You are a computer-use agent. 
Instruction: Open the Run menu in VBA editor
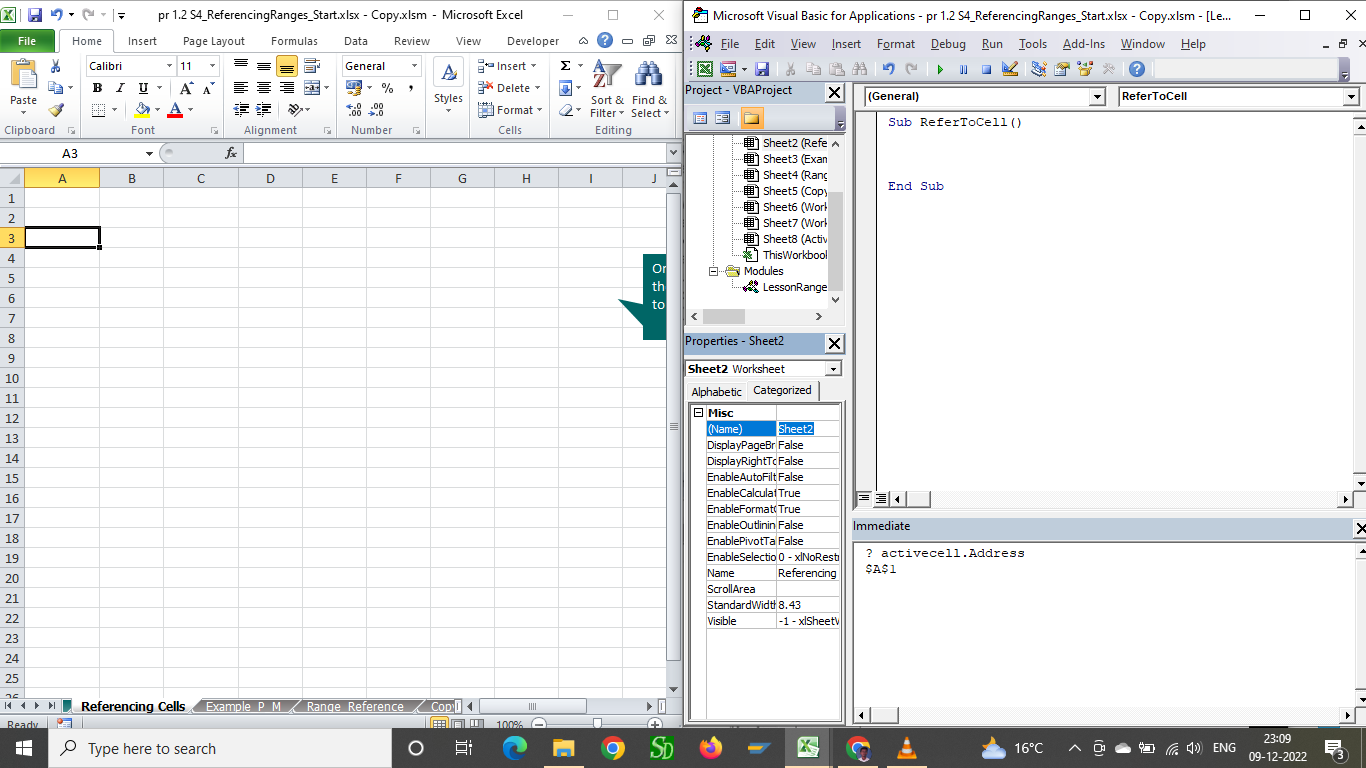992,44
